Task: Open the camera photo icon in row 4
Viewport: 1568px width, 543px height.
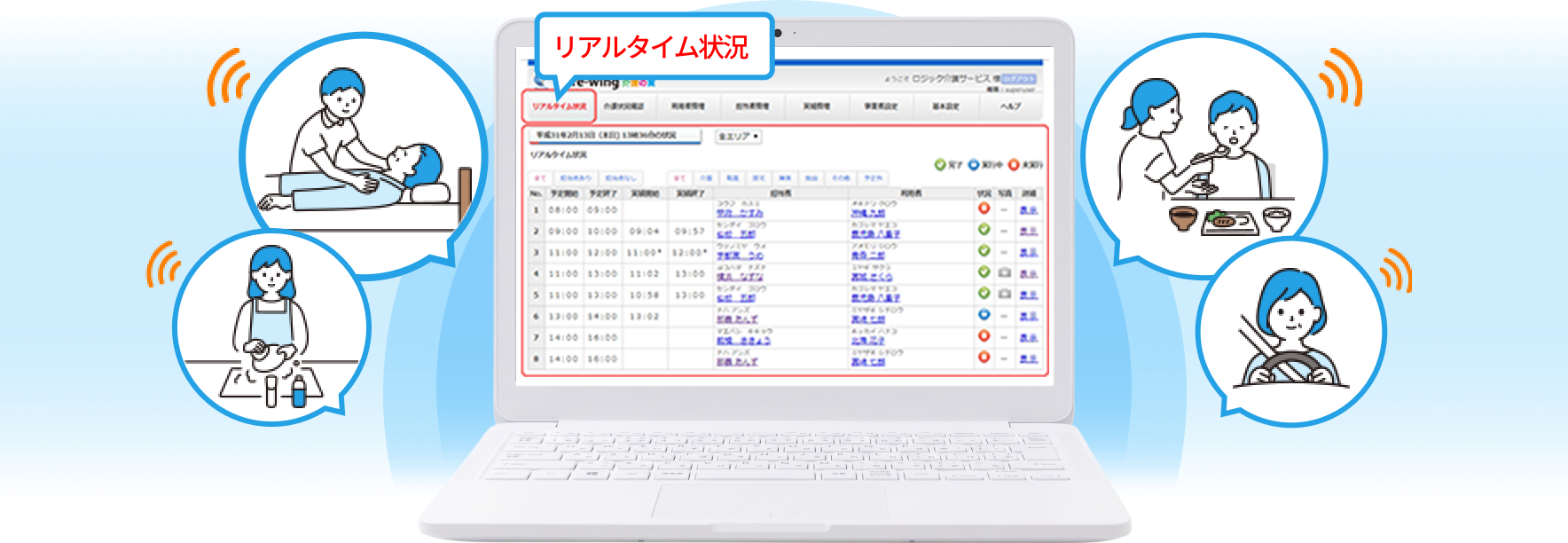Action: click(x=1005, y=273)
